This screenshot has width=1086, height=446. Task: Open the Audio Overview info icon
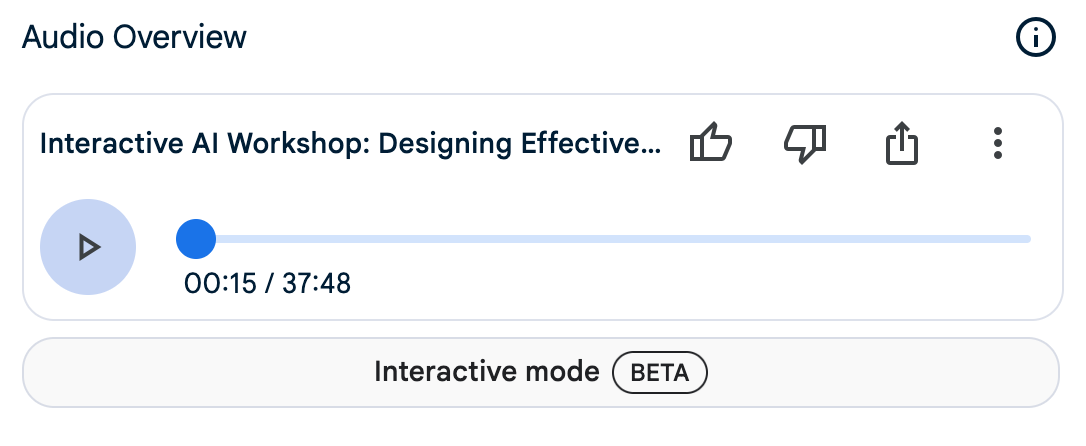click(x=1035, y=37)
